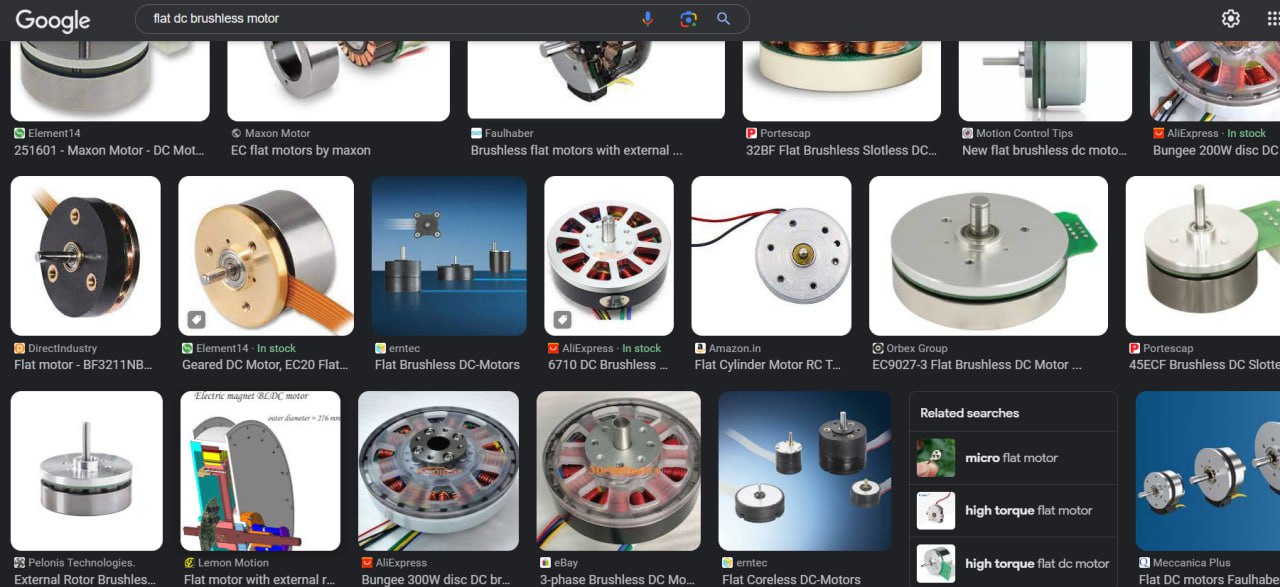
Task: Click Portescap favicon beside 45ECF result
Action: pyautogui.click(x=1134, y=348)
